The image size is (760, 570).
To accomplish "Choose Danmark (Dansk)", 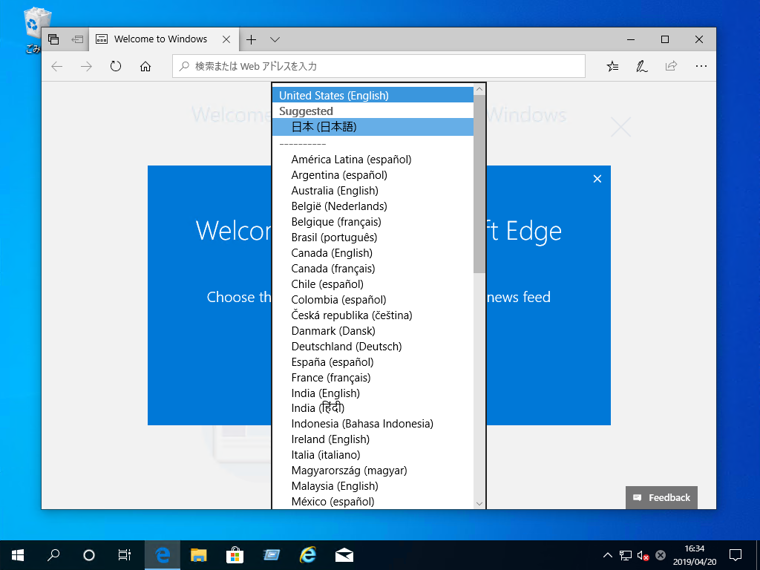I will click(373, 331).
